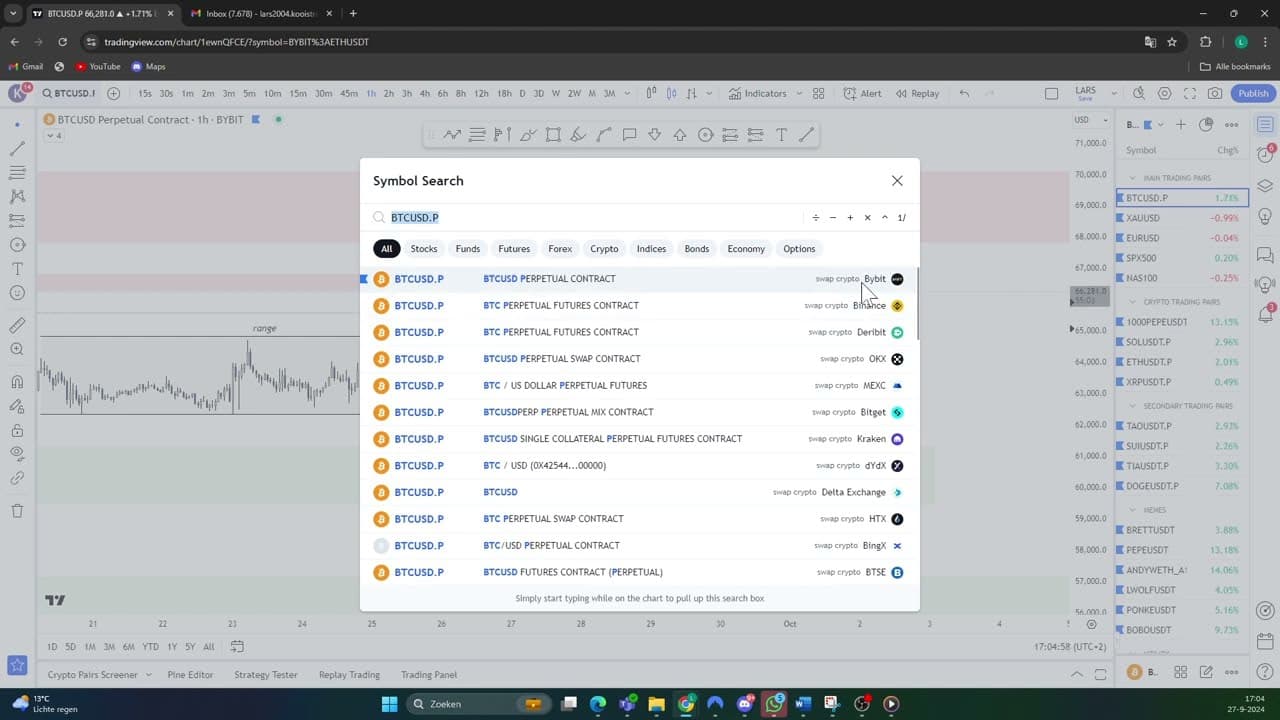1280x720 pixels.
Task: Insert the multiply operator in search
Action: pos(867,218)
